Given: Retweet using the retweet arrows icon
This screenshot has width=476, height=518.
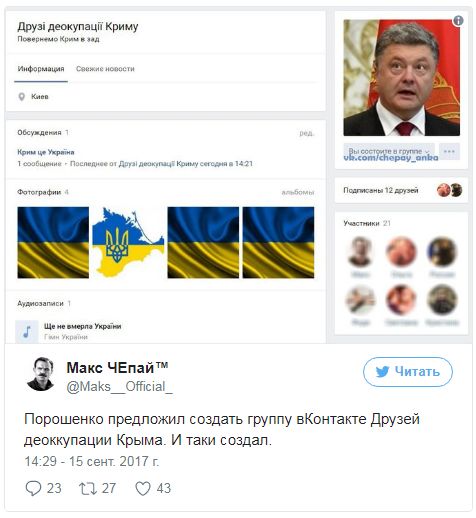Looking at the screenshot, I should point(88,488).
